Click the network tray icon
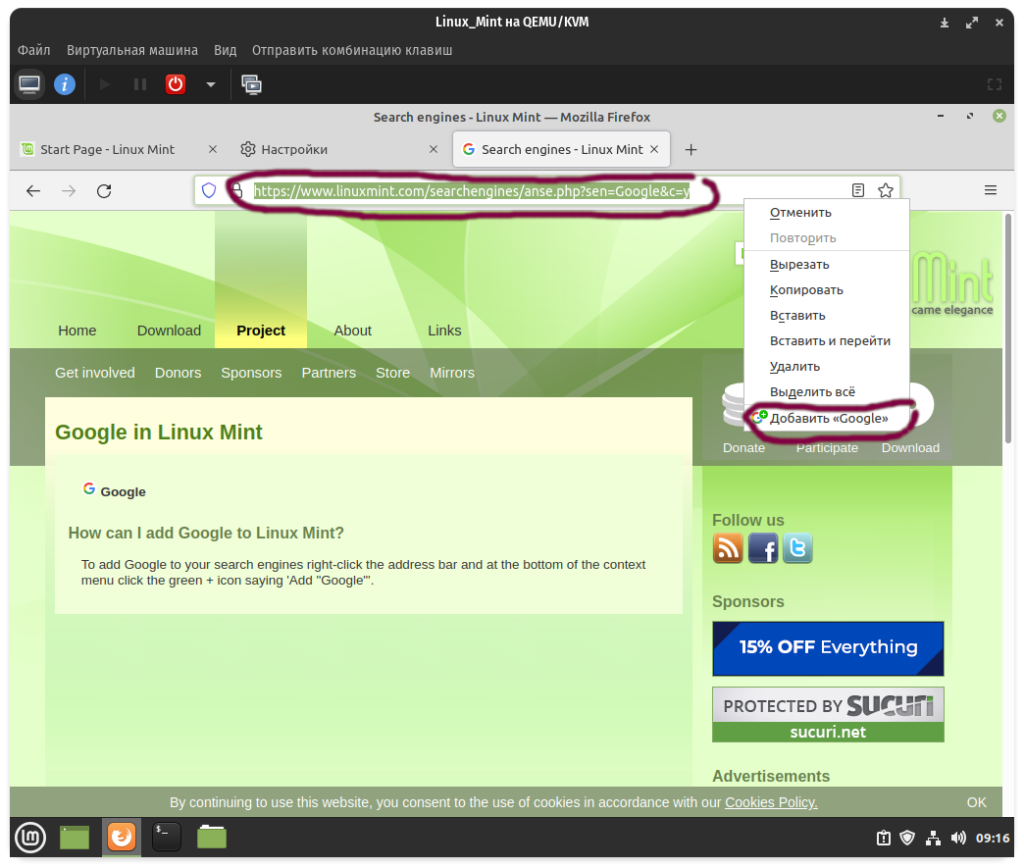The image size is (1024, 868). click(x=933, y=838)
